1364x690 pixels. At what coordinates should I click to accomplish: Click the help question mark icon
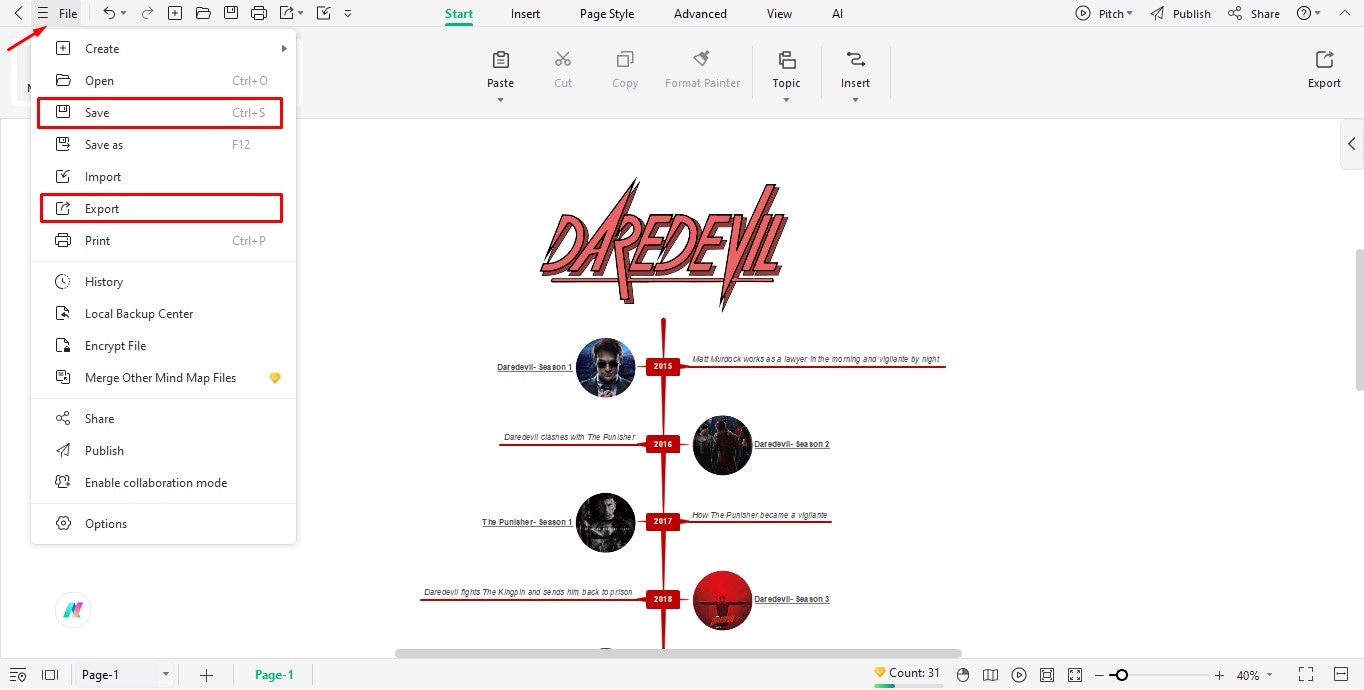click(x=1303, y=13)
